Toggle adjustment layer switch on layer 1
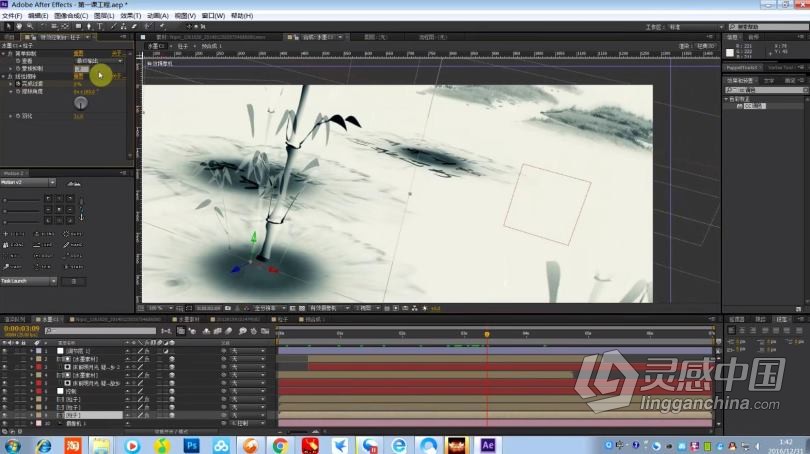Image resolution: width=810 pixels, height=454 pixels. (166, 351)
